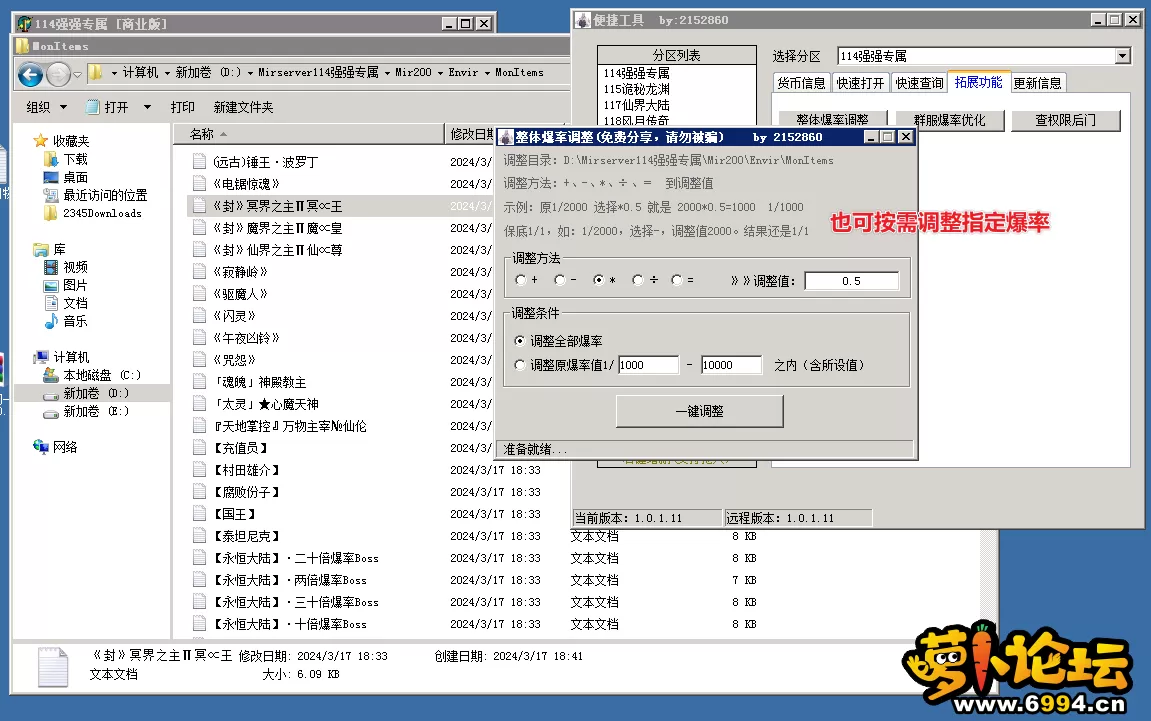Screen dimensions: 1151x721
Task: Click the 查权限后门 button
Action: pyautogui.click(x=1066, y=120)
